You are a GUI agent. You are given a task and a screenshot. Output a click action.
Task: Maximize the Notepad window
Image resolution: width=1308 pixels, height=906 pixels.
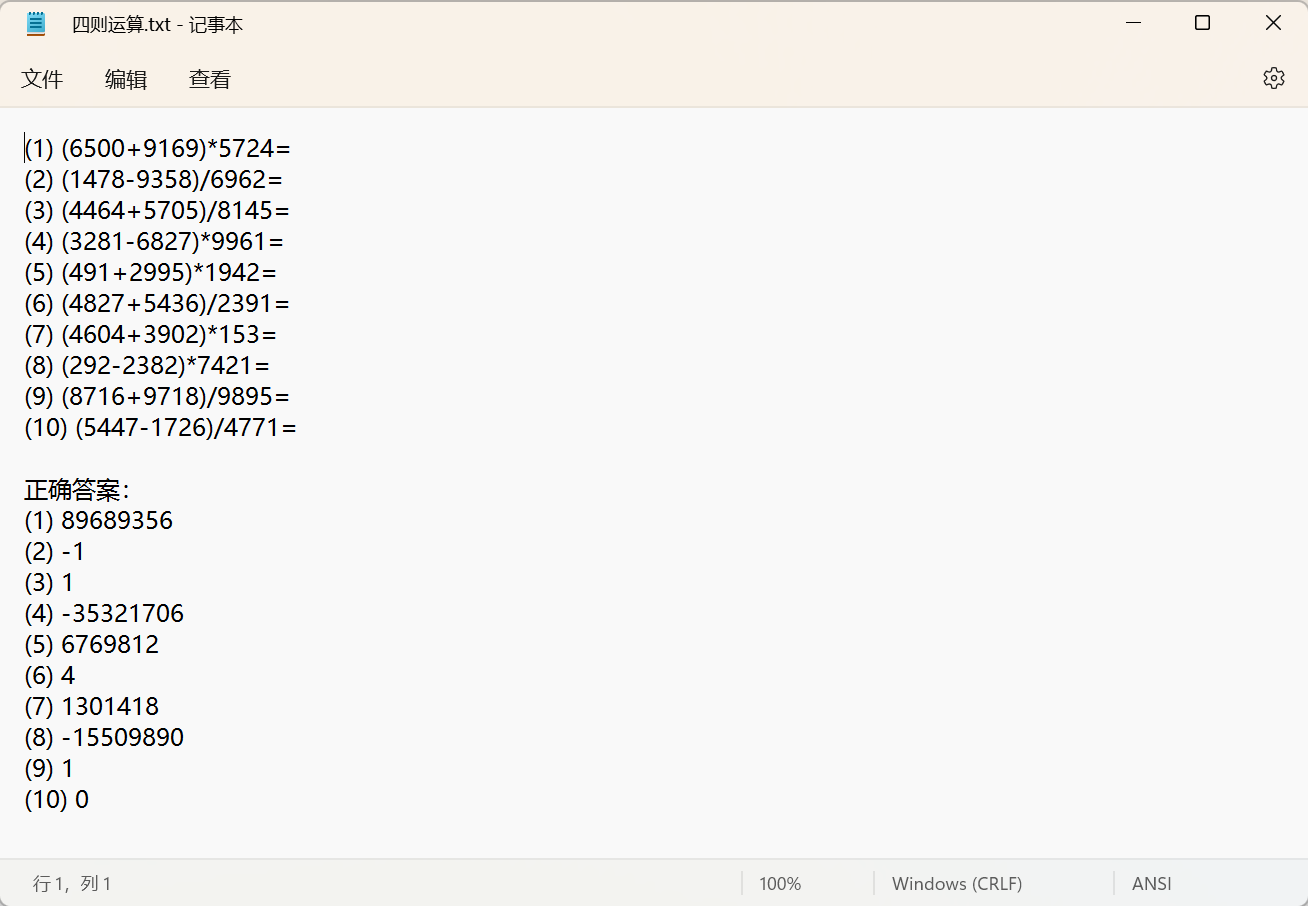[x=1203, y=23]
